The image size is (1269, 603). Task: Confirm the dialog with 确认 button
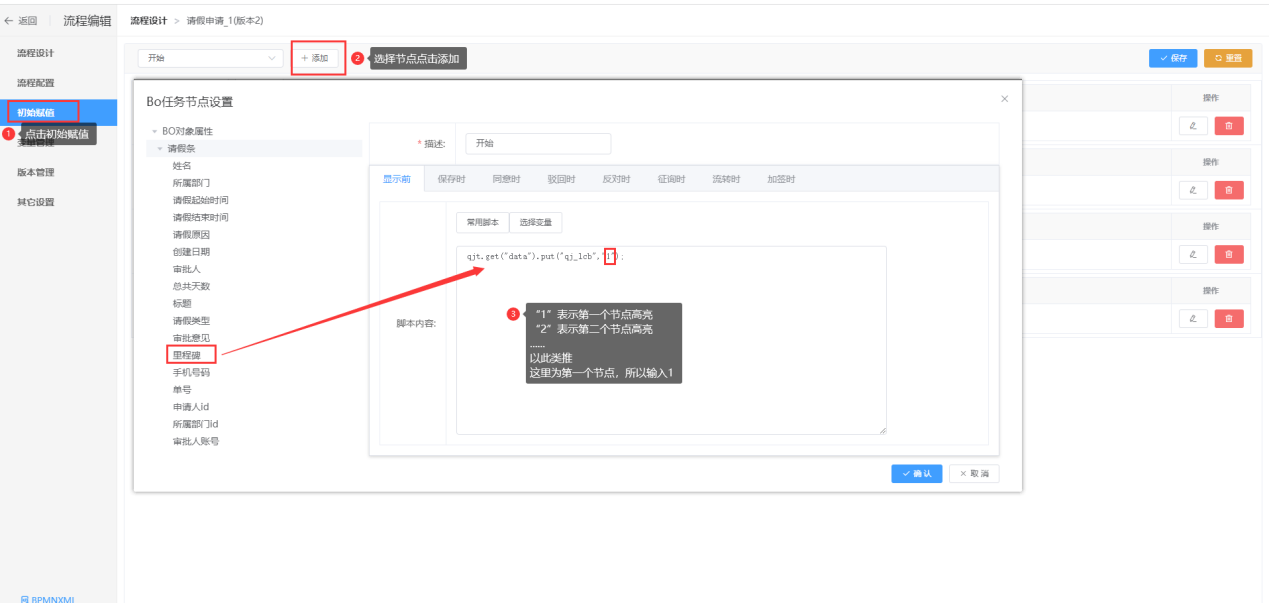click(916, 473)
